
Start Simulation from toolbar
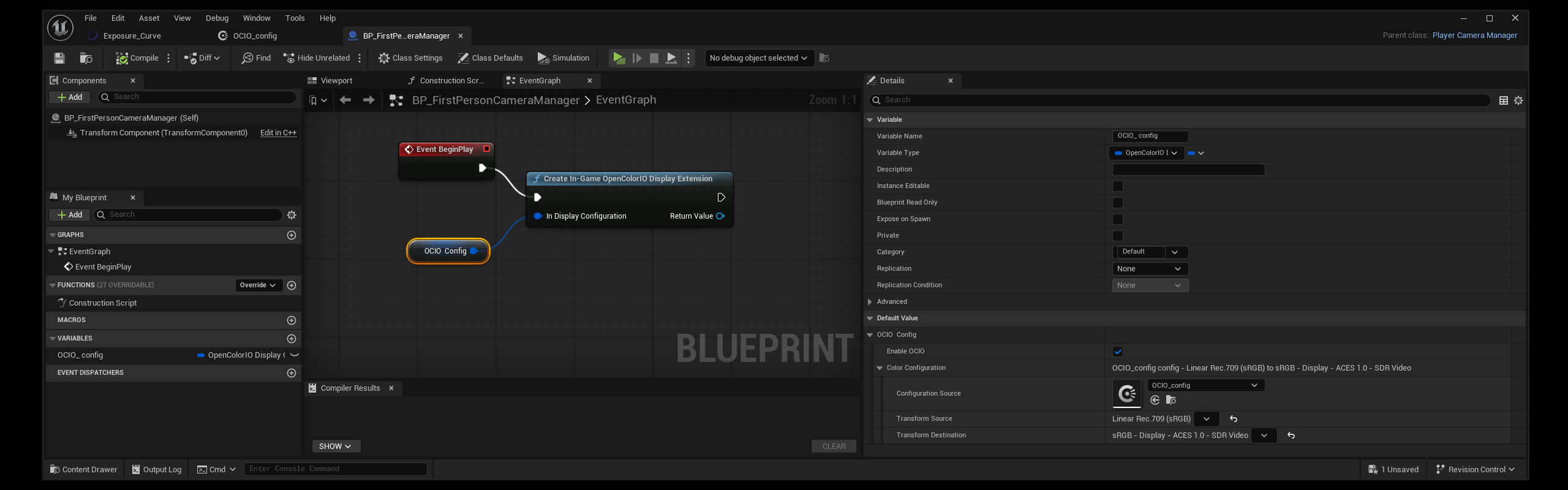[x=563, y=58]
